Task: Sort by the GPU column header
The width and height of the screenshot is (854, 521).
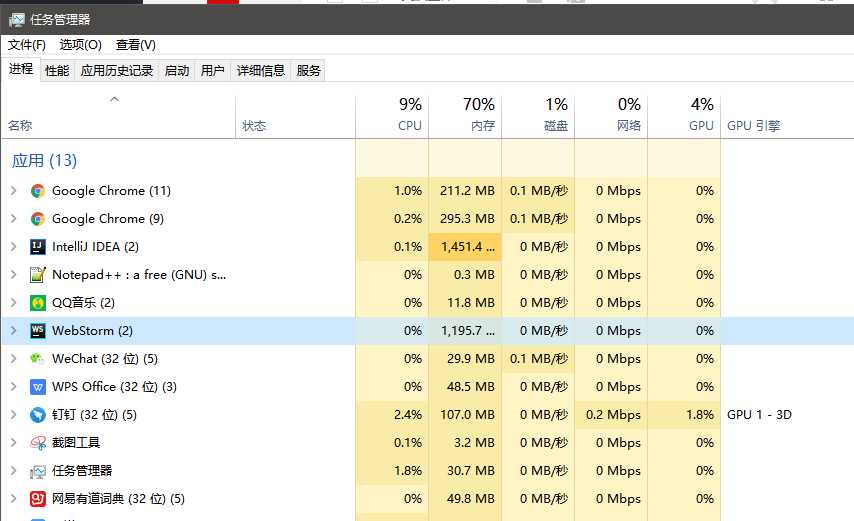Action: point(684,117)
